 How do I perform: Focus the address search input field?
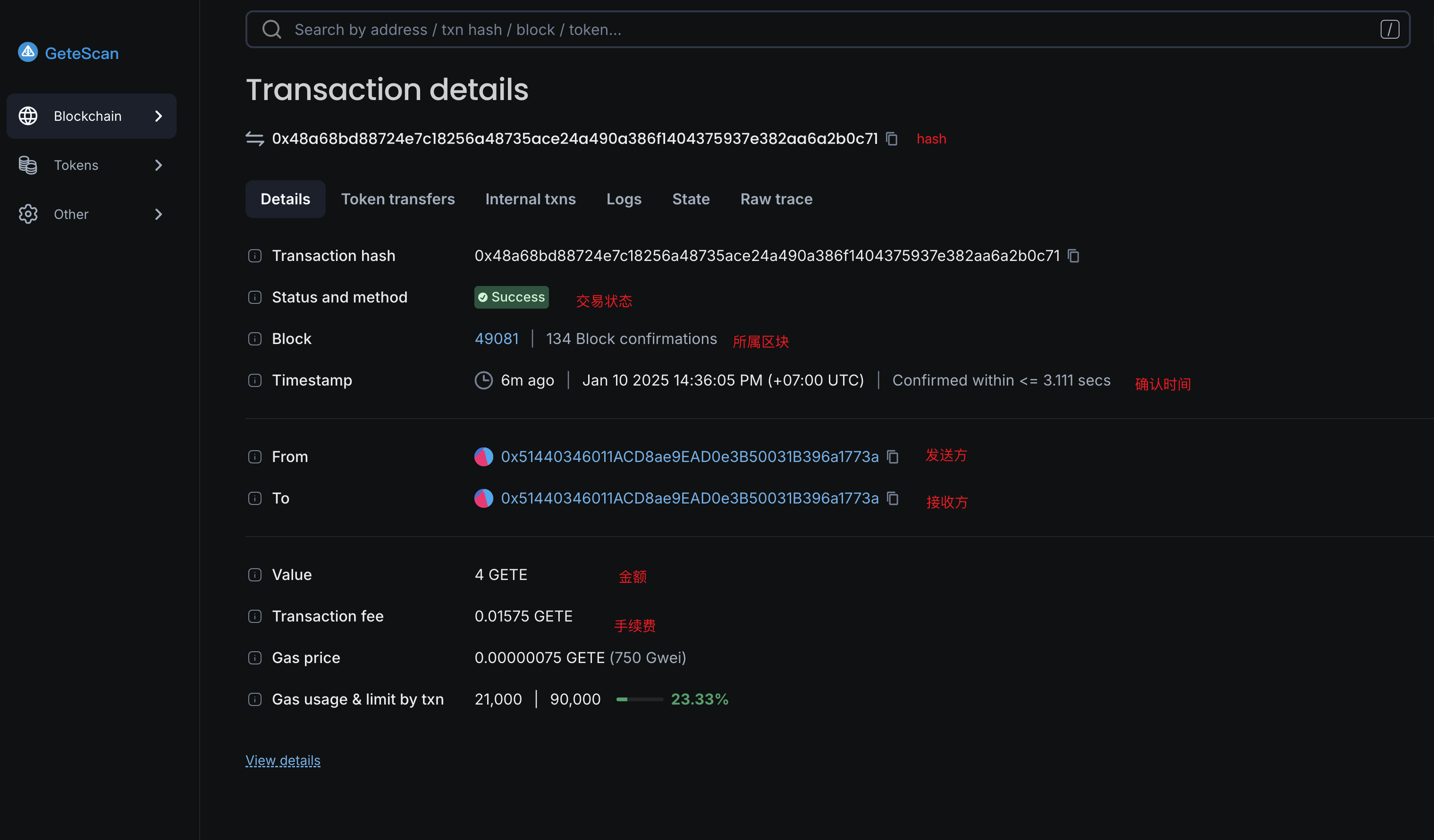click(x=797, y=30)
